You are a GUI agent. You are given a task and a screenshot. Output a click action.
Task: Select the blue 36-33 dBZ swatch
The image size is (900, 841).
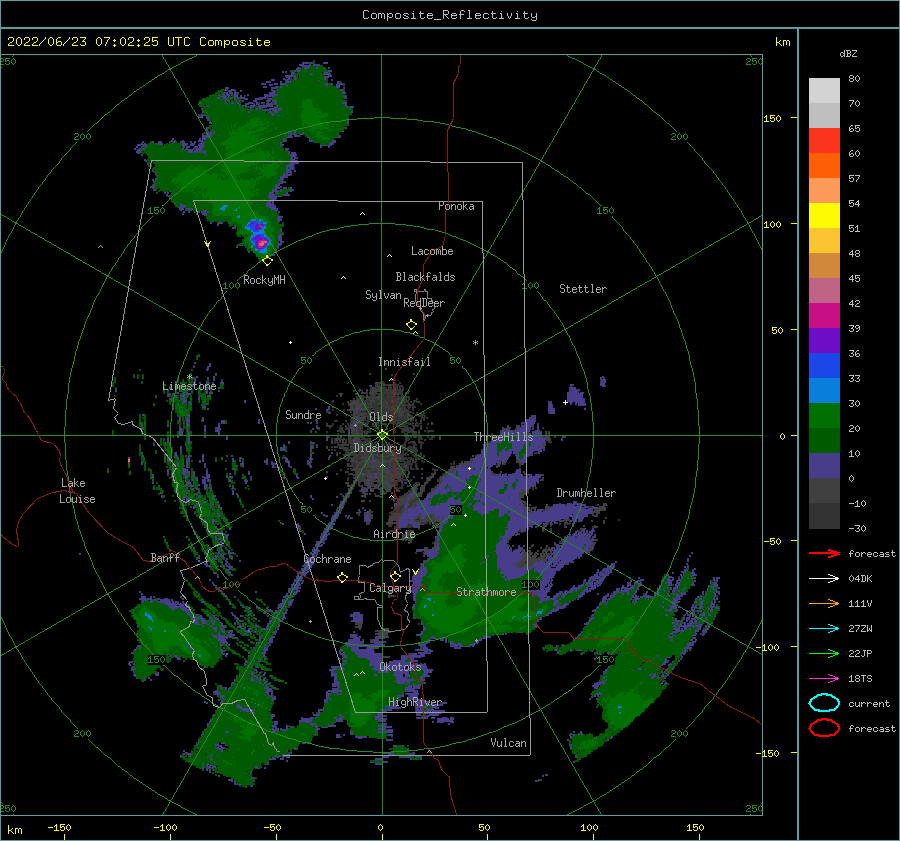pos(824,365)
